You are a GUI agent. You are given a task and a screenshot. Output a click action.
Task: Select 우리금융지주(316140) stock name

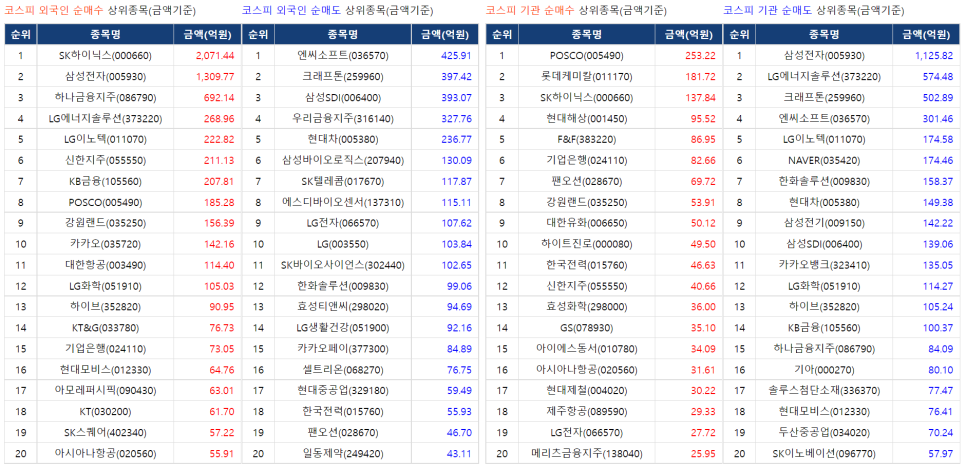pyautogui.click(x=343, y=118)
